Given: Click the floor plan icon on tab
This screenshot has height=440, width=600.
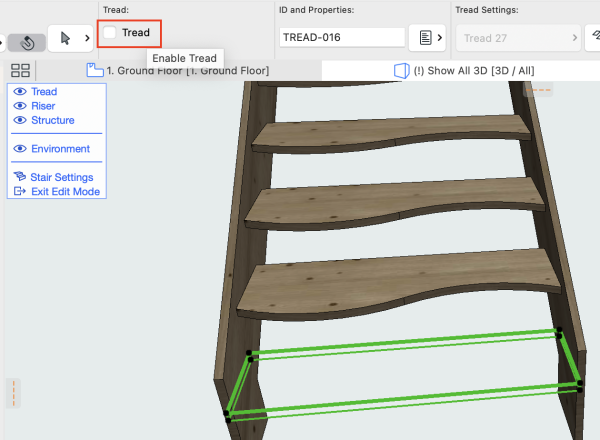Looking at the screenshot, I should pos(95,71).
